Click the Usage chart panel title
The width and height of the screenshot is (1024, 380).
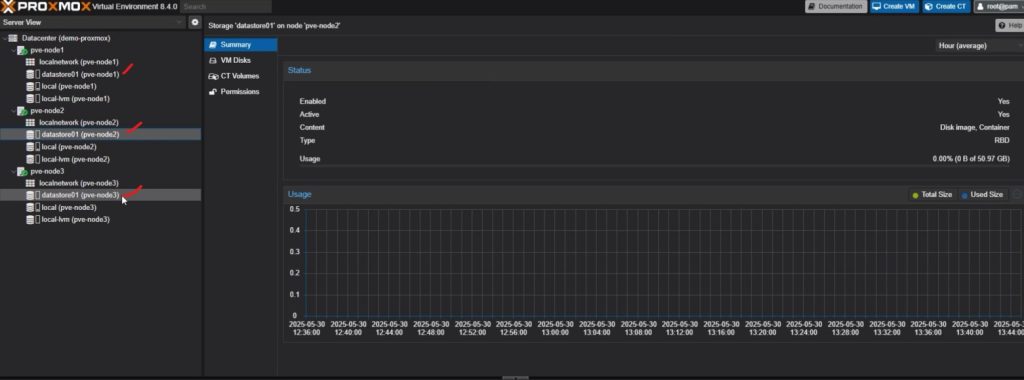(x=300, y=195)
